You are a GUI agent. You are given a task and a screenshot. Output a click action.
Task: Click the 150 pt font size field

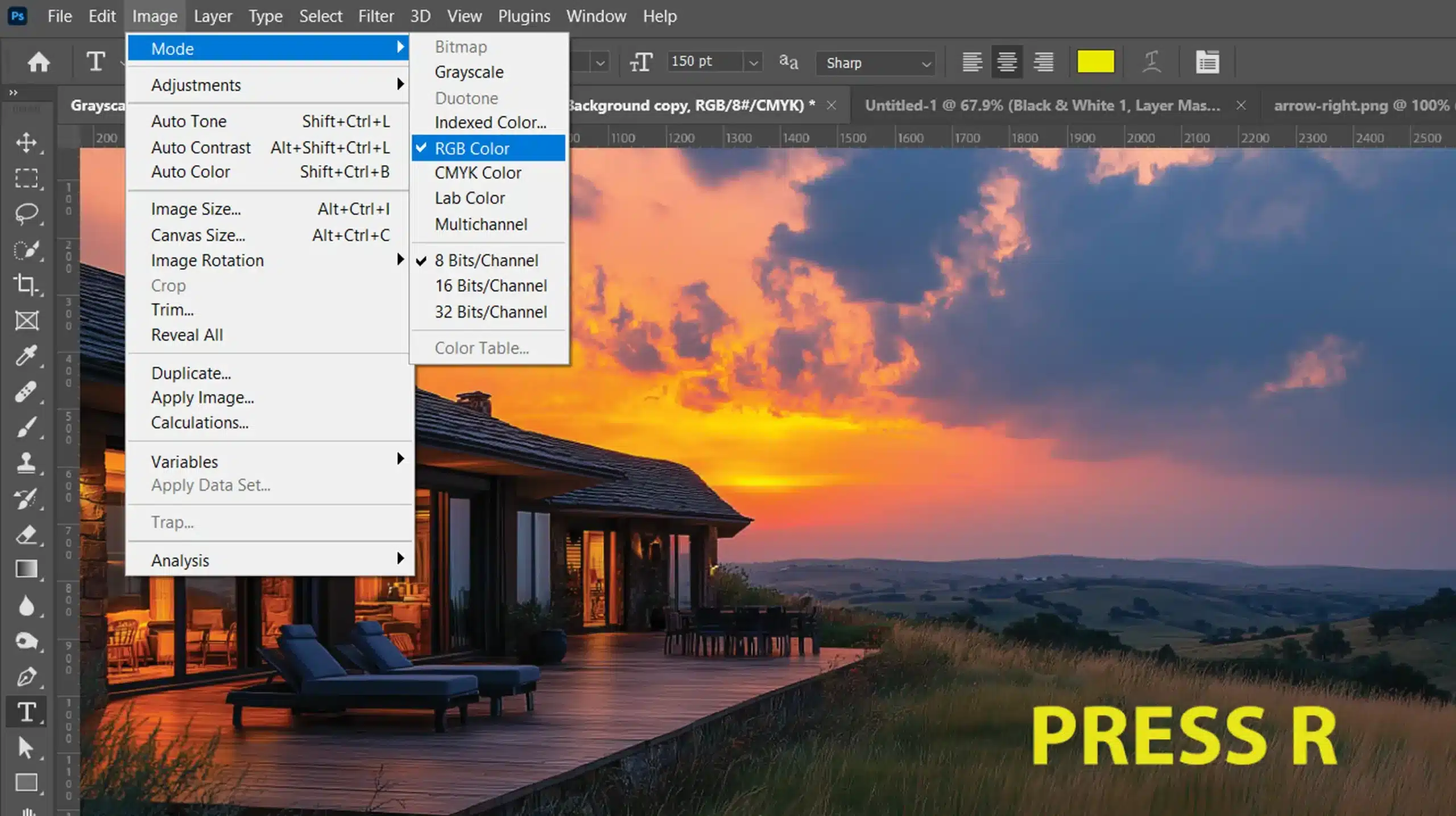tap(705, 61)
